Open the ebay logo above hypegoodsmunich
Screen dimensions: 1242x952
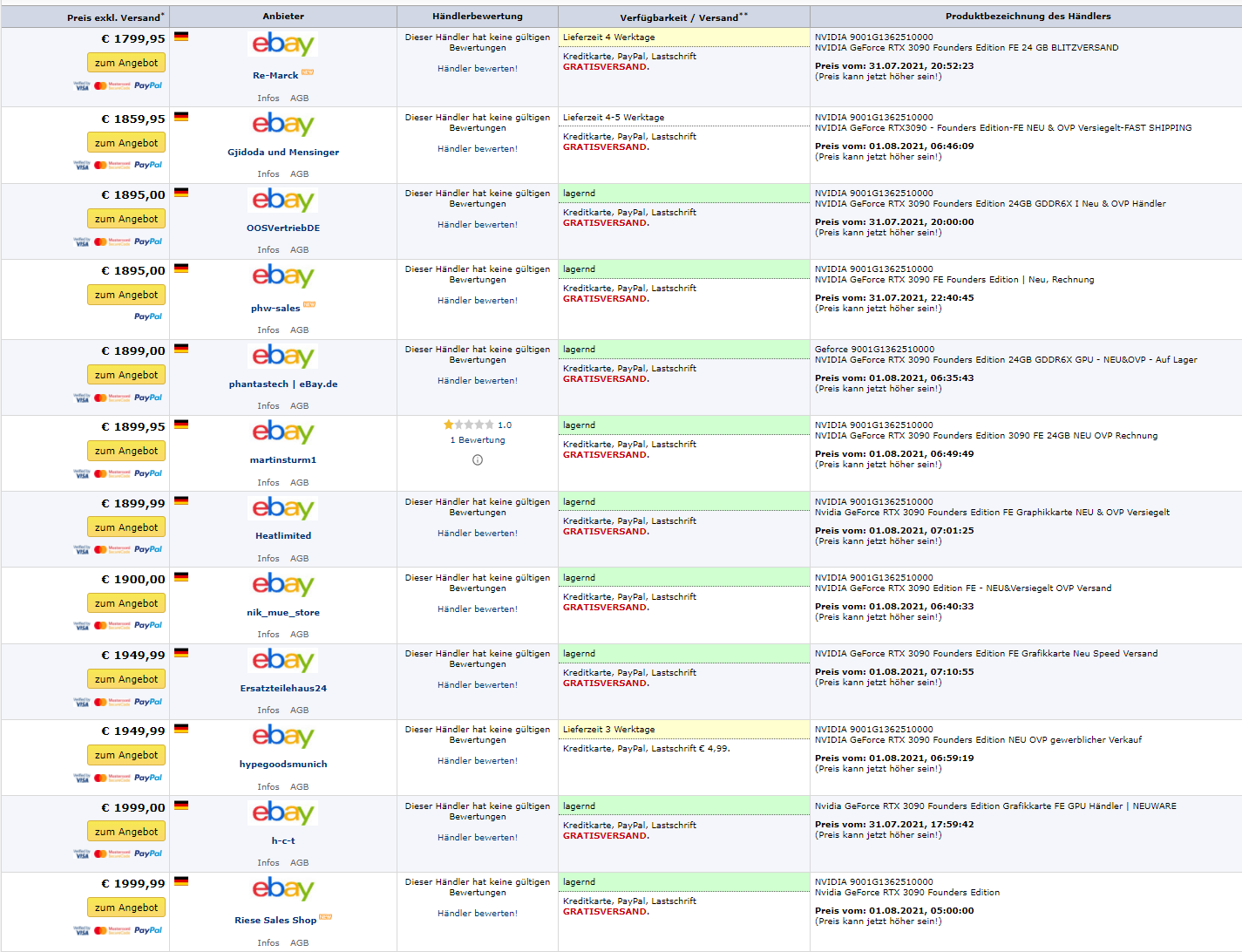tap(283, 737)
